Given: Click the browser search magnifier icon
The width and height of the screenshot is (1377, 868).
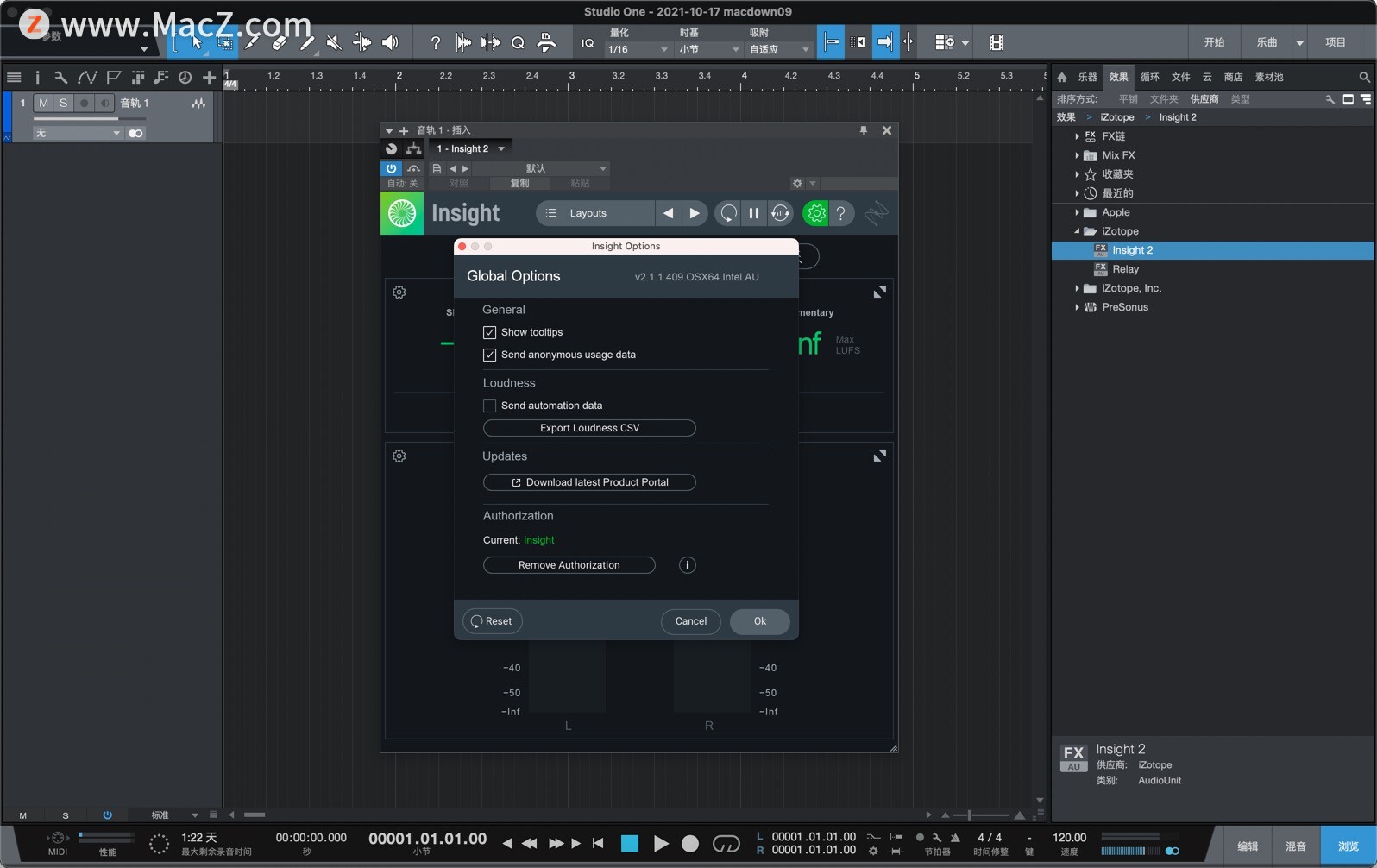Looking at the screenshot, I should point(1364,77).
